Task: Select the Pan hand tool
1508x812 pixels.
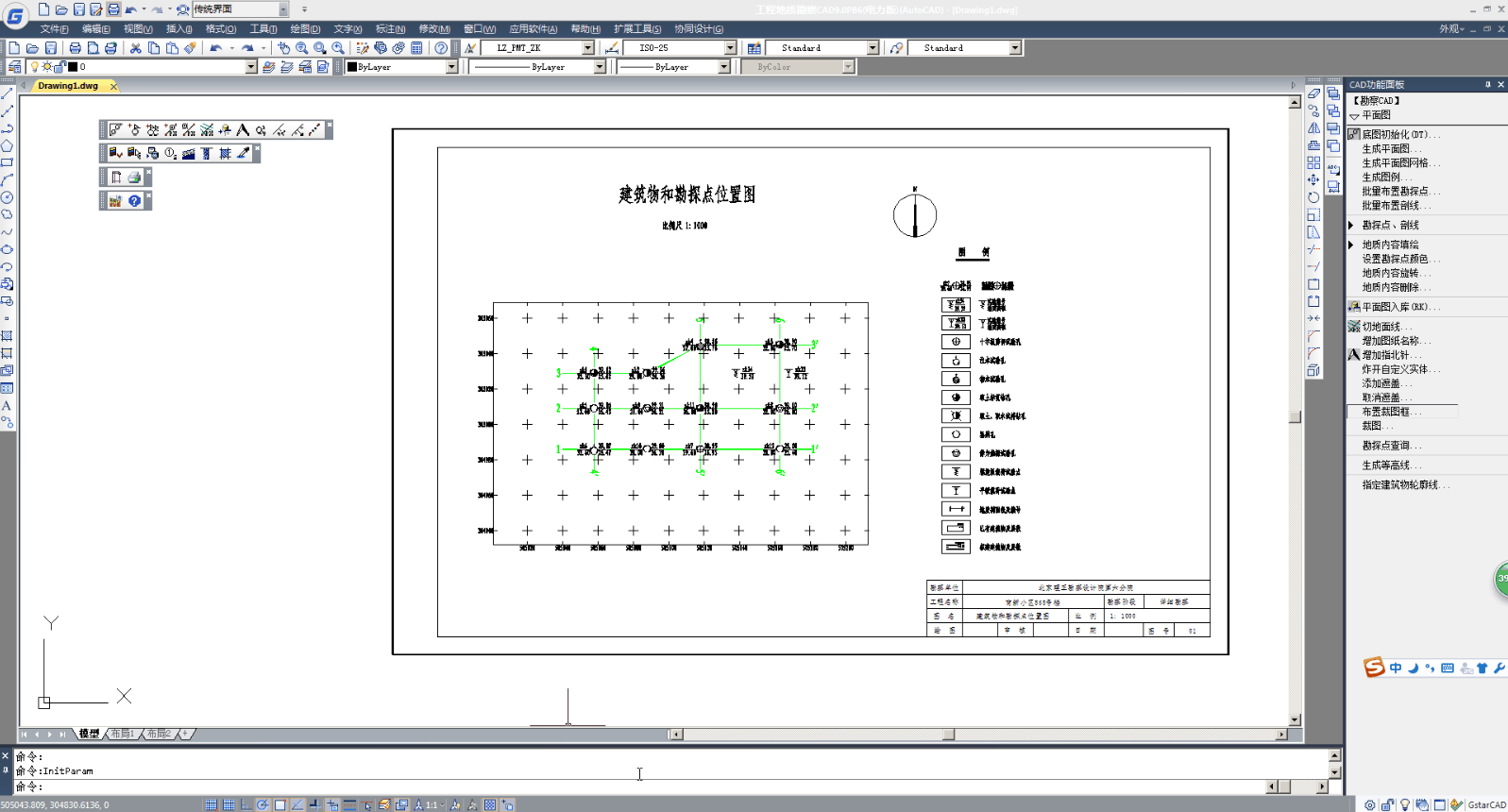Action: coord(283,48)
